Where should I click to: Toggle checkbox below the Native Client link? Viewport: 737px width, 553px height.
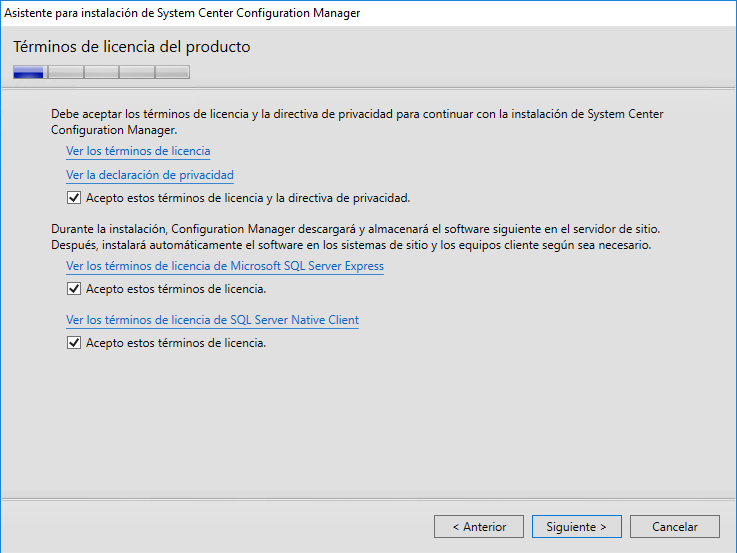[x=73, y=343]
